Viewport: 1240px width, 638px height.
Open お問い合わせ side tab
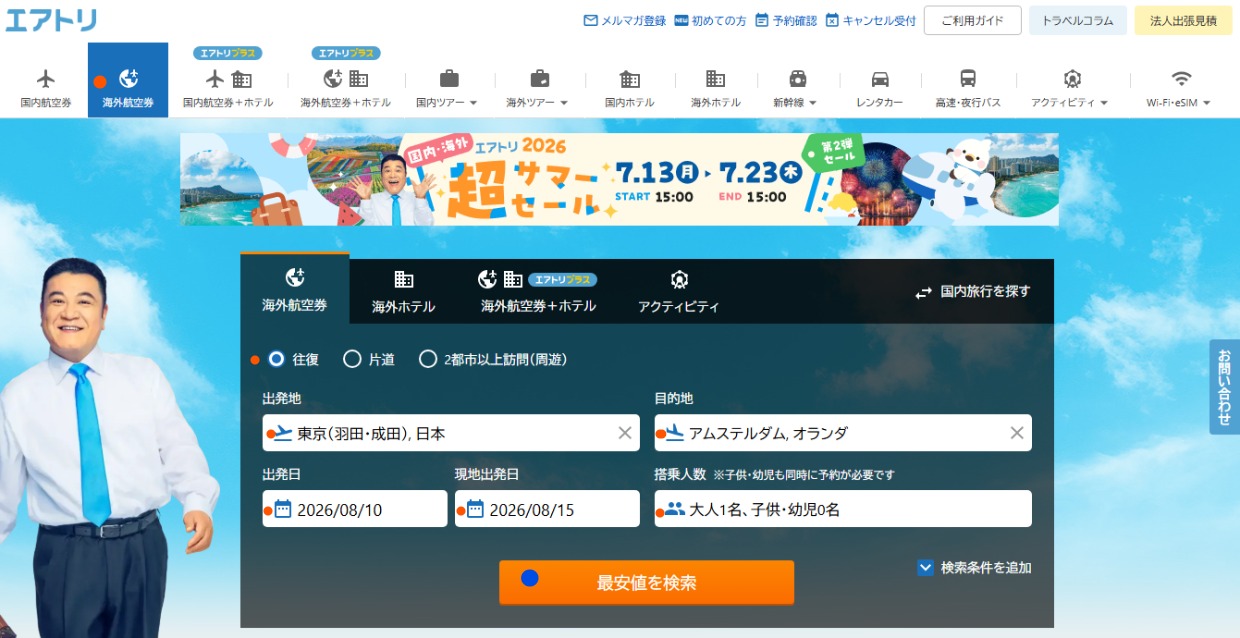tap(1224, 386)
